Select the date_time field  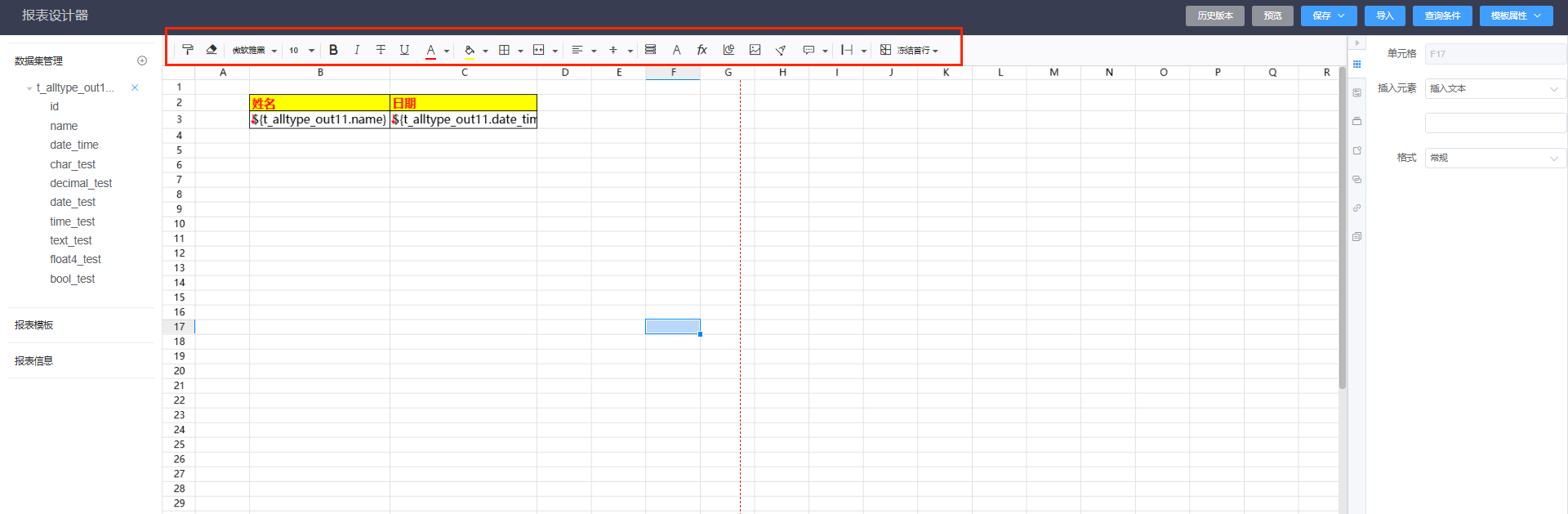click(x=74, y=145)
